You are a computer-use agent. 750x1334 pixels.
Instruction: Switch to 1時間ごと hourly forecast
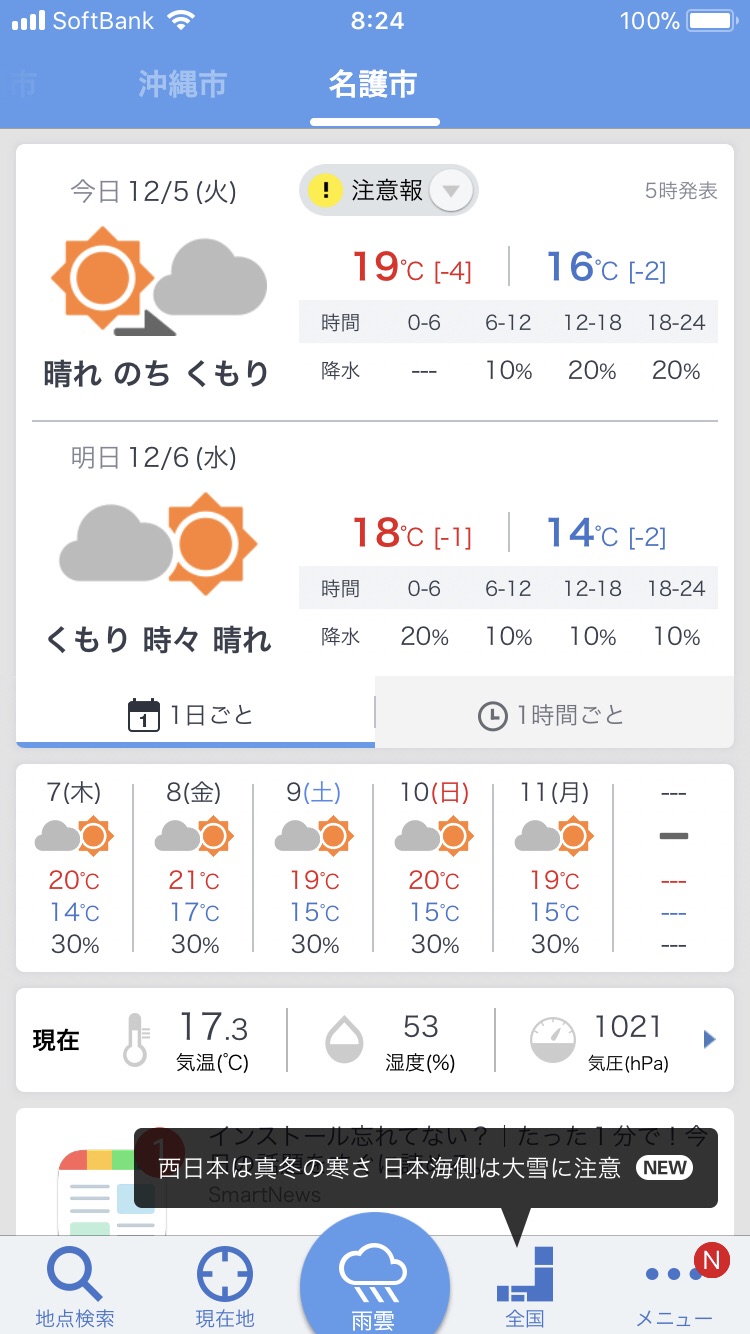point(552,715)
